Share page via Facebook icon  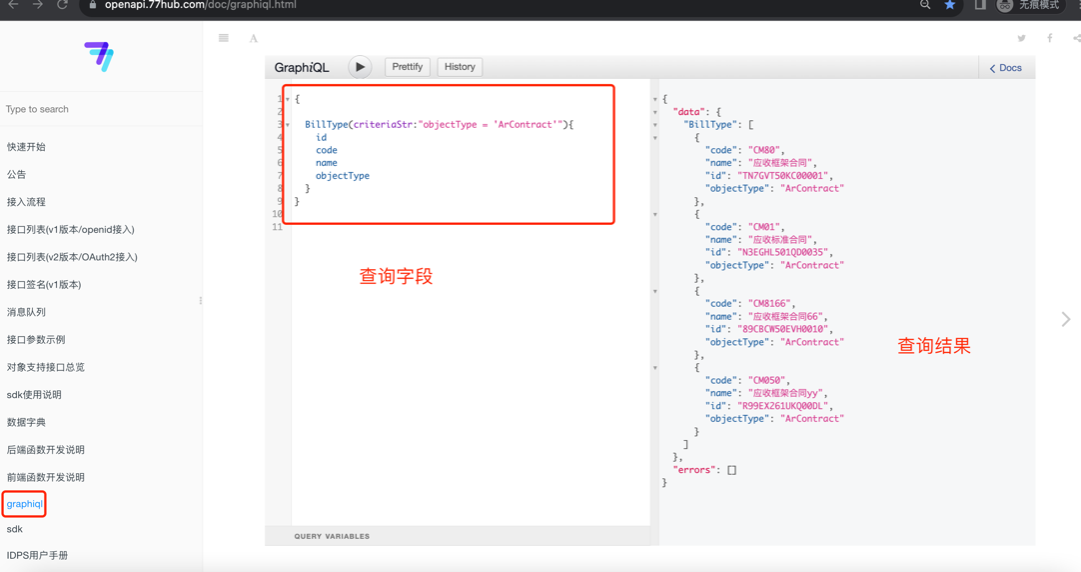click(x=1049, y=38)
